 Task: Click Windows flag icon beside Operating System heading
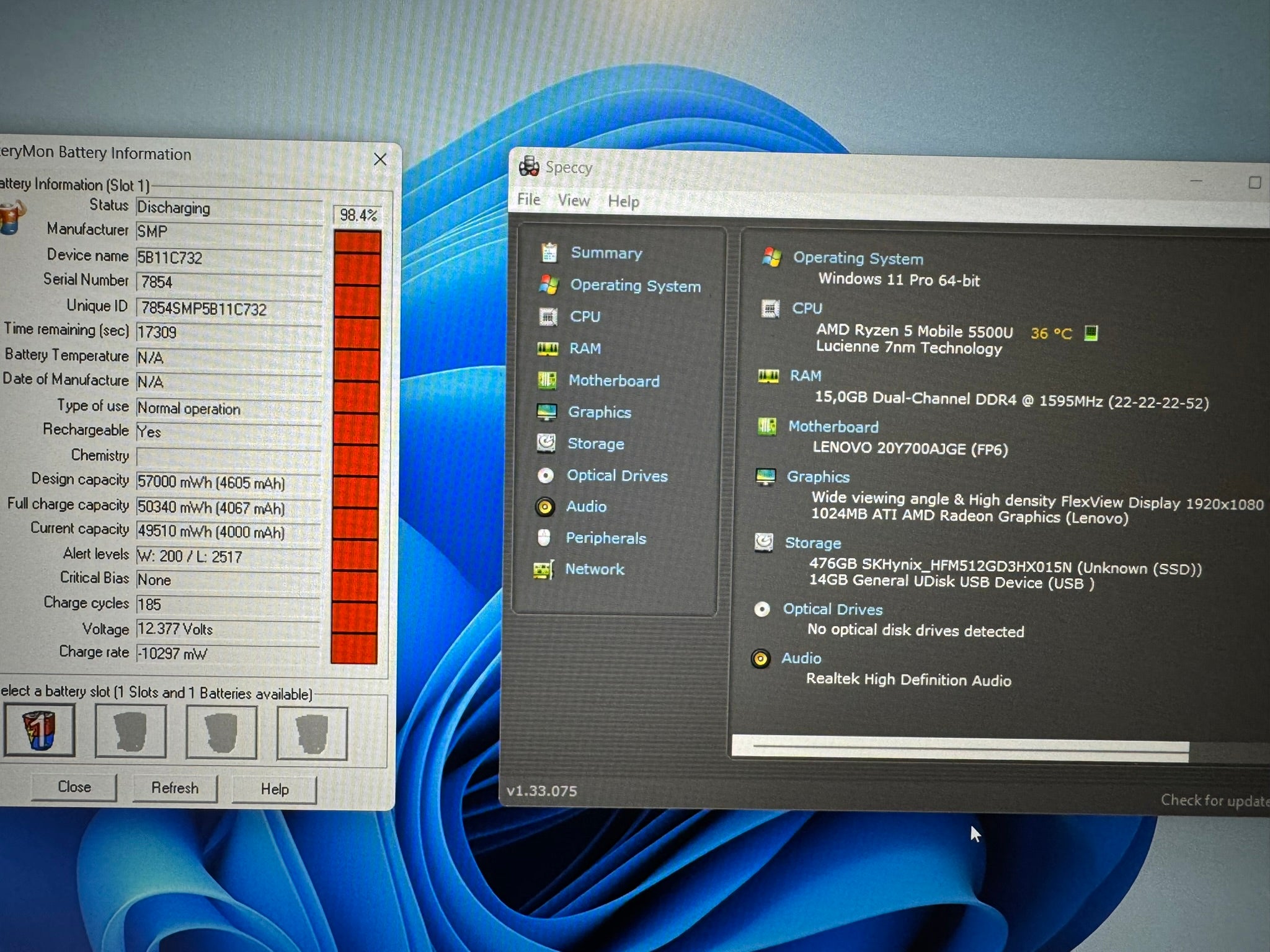click(771, 257)
